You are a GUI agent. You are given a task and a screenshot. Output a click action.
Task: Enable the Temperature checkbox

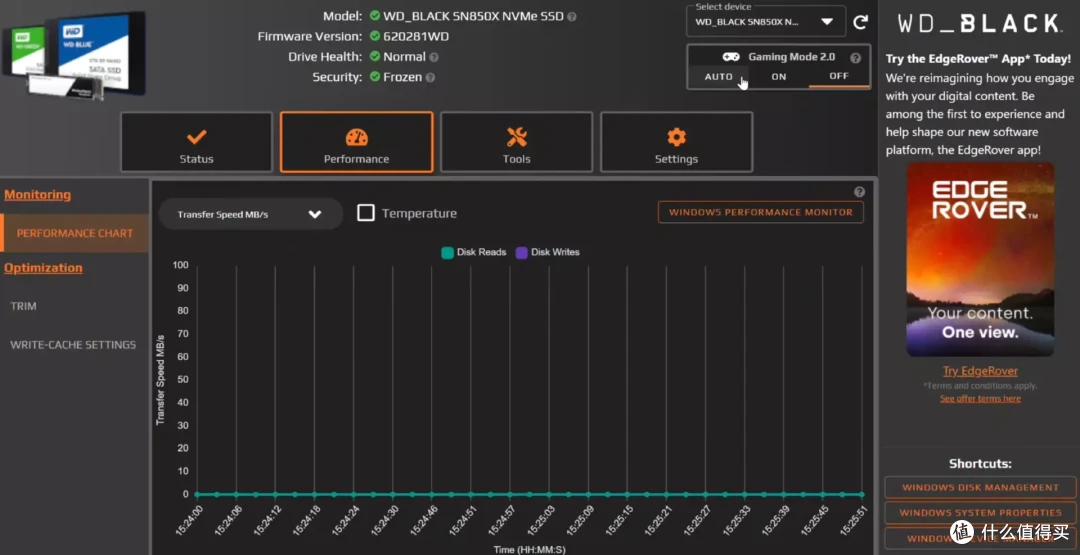pyautogui.click(x=366, y=213)
